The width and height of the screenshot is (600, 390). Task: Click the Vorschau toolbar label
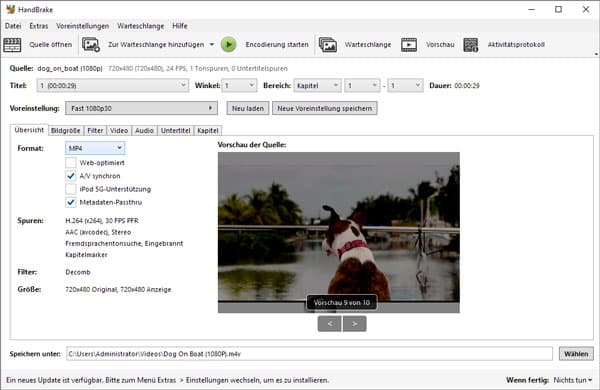tap(440, 45)
